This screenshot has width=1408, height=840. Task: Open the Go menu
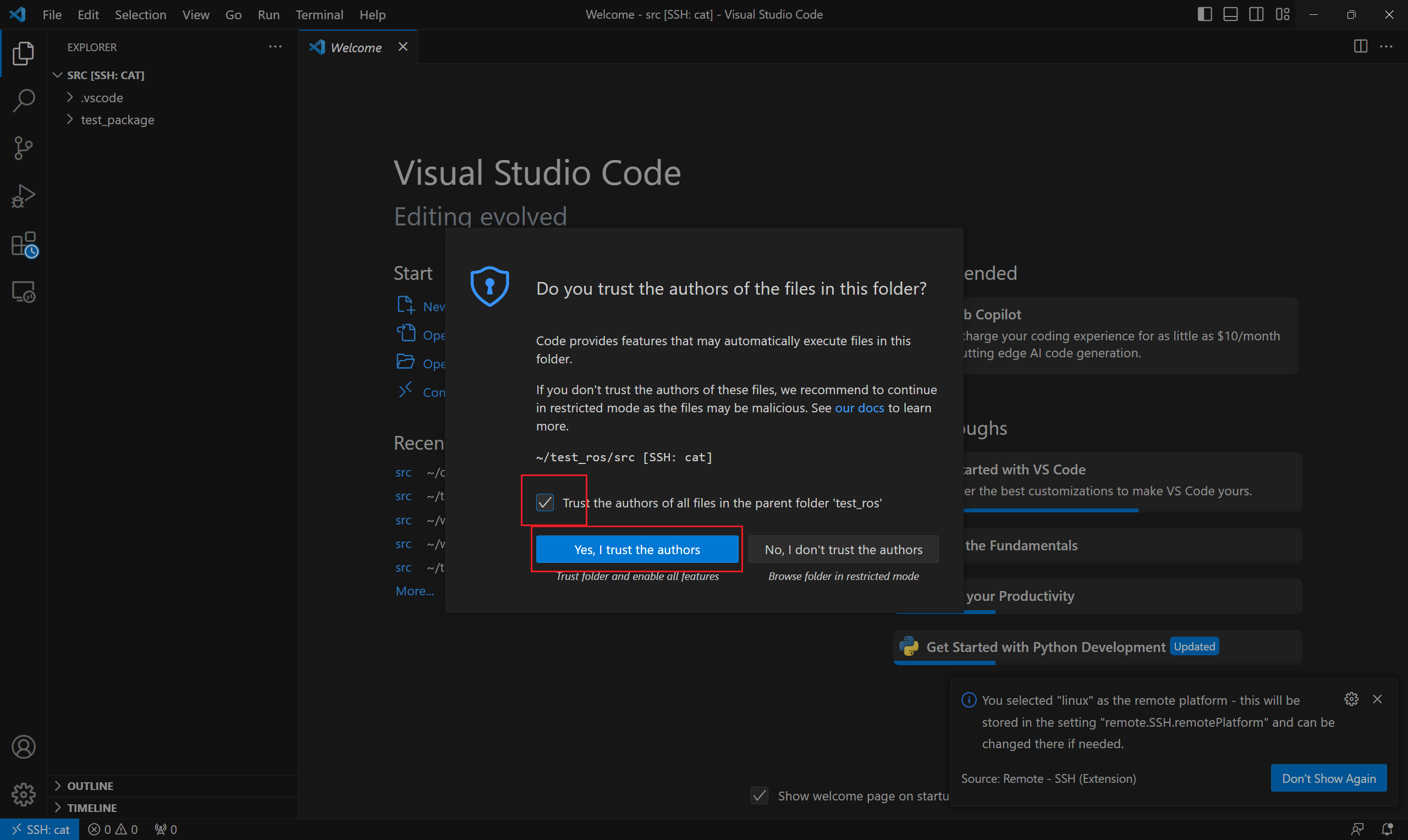coord(233,14)
